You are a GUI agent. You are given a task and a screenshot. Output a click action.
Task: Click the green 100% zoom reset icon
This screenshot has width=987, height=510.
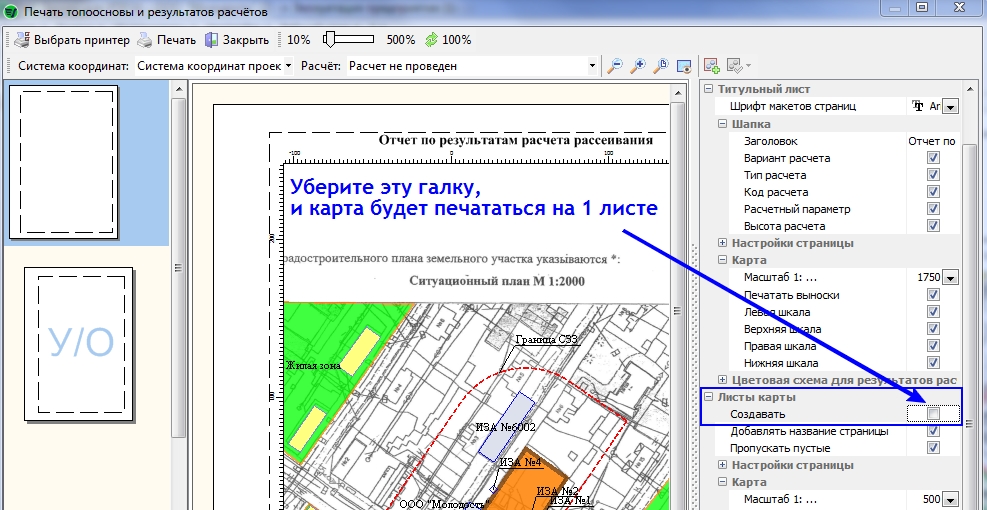pyautogui.click(x=431, y=40)
